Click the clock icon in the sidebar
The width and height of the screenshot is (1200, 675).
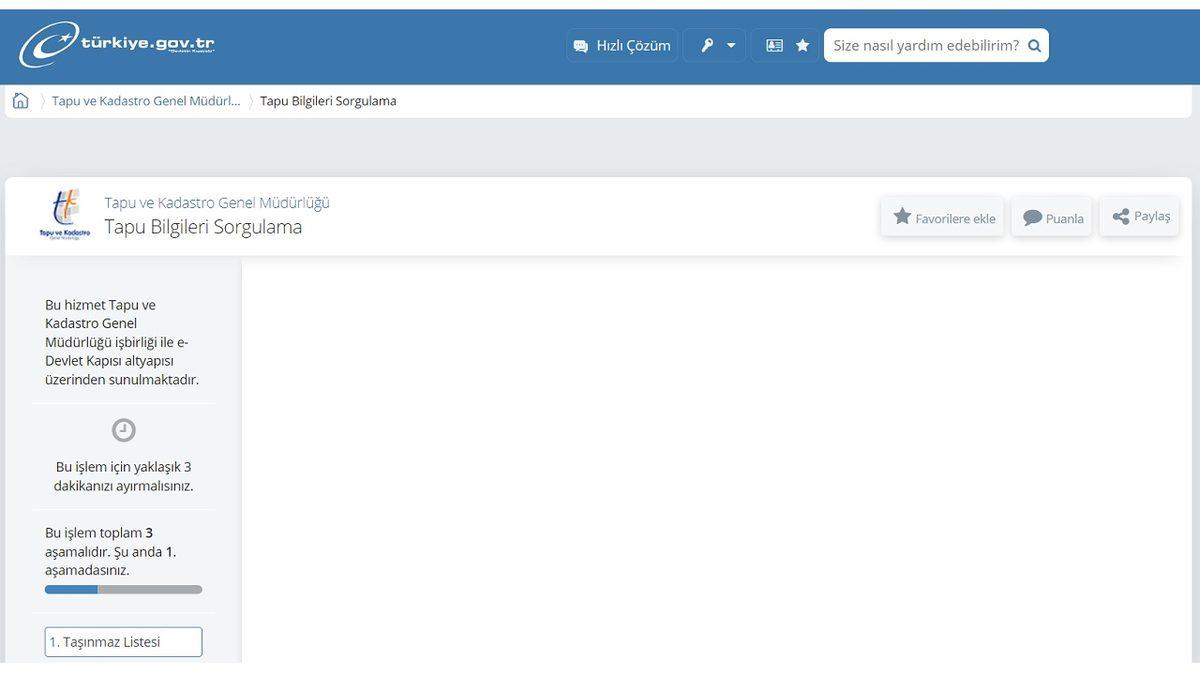coord(123,430)
